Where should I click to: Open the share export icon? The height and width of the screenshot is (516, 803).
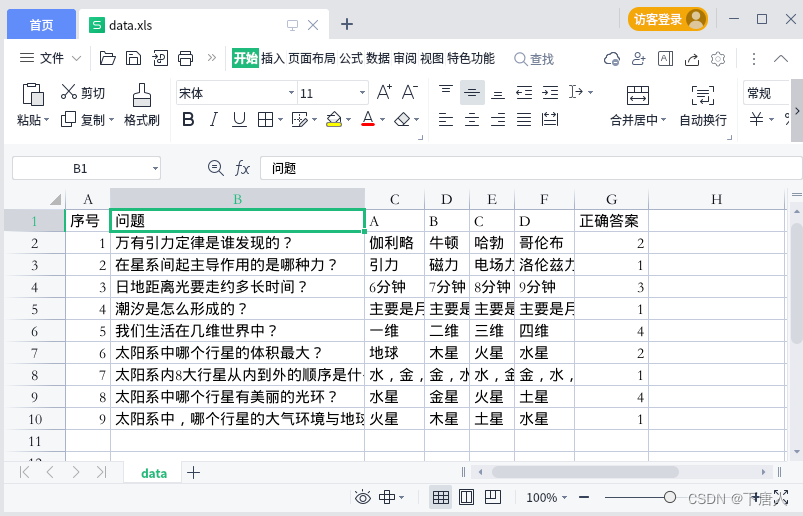click(692, 59)
